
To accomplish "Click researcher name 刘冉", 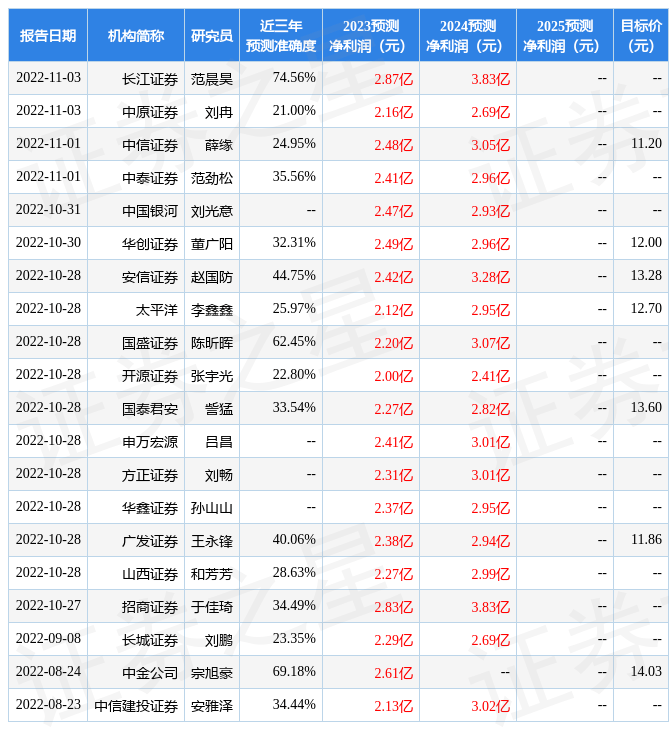I will tap(219, 112).
